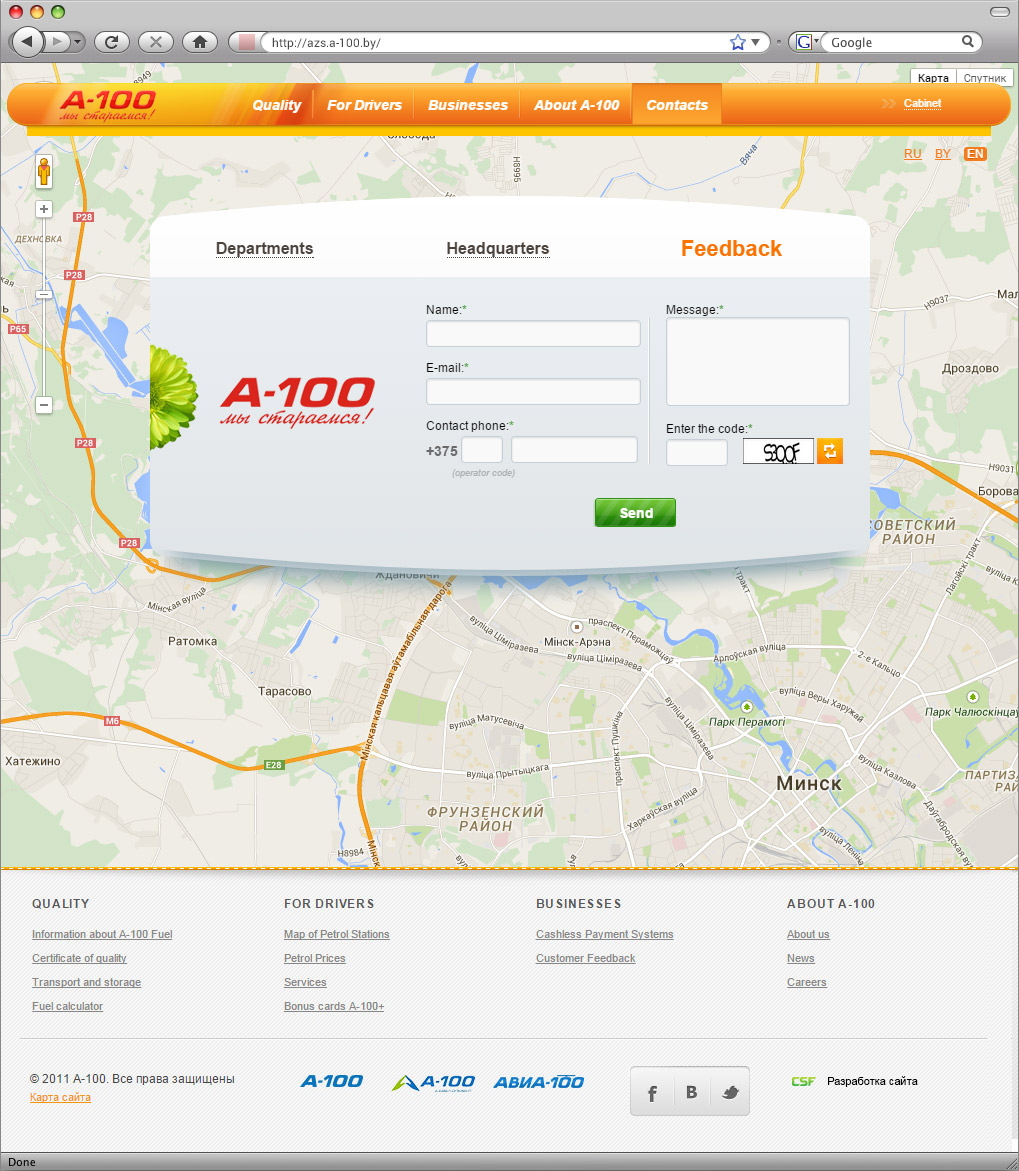Viewport: 1019px width, 1171px height.
Task: Submit the form with Send button
Action: click(635, 512)
